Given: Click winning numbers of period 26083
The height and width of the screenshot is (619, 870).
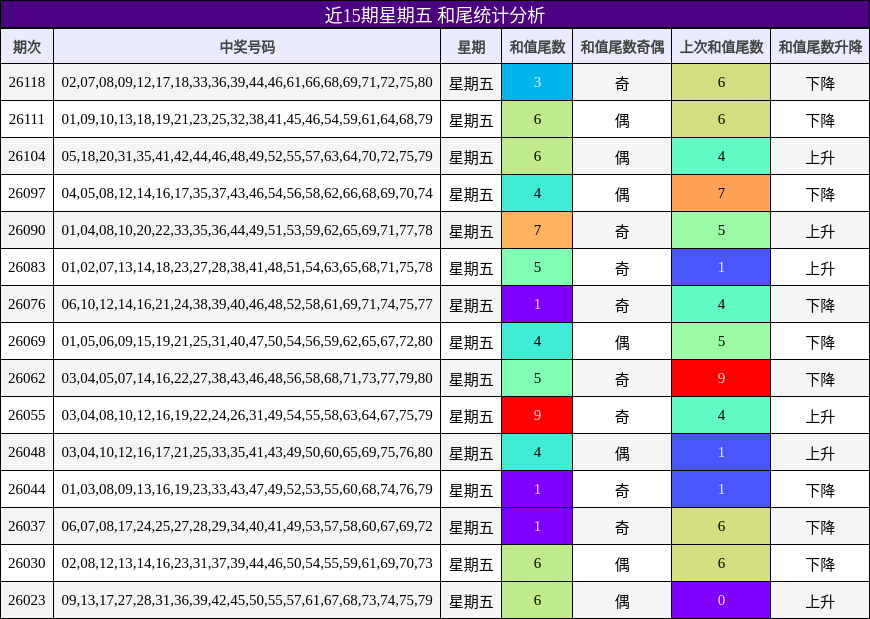Looking at the screenshot, I should (x=247, y=267).
